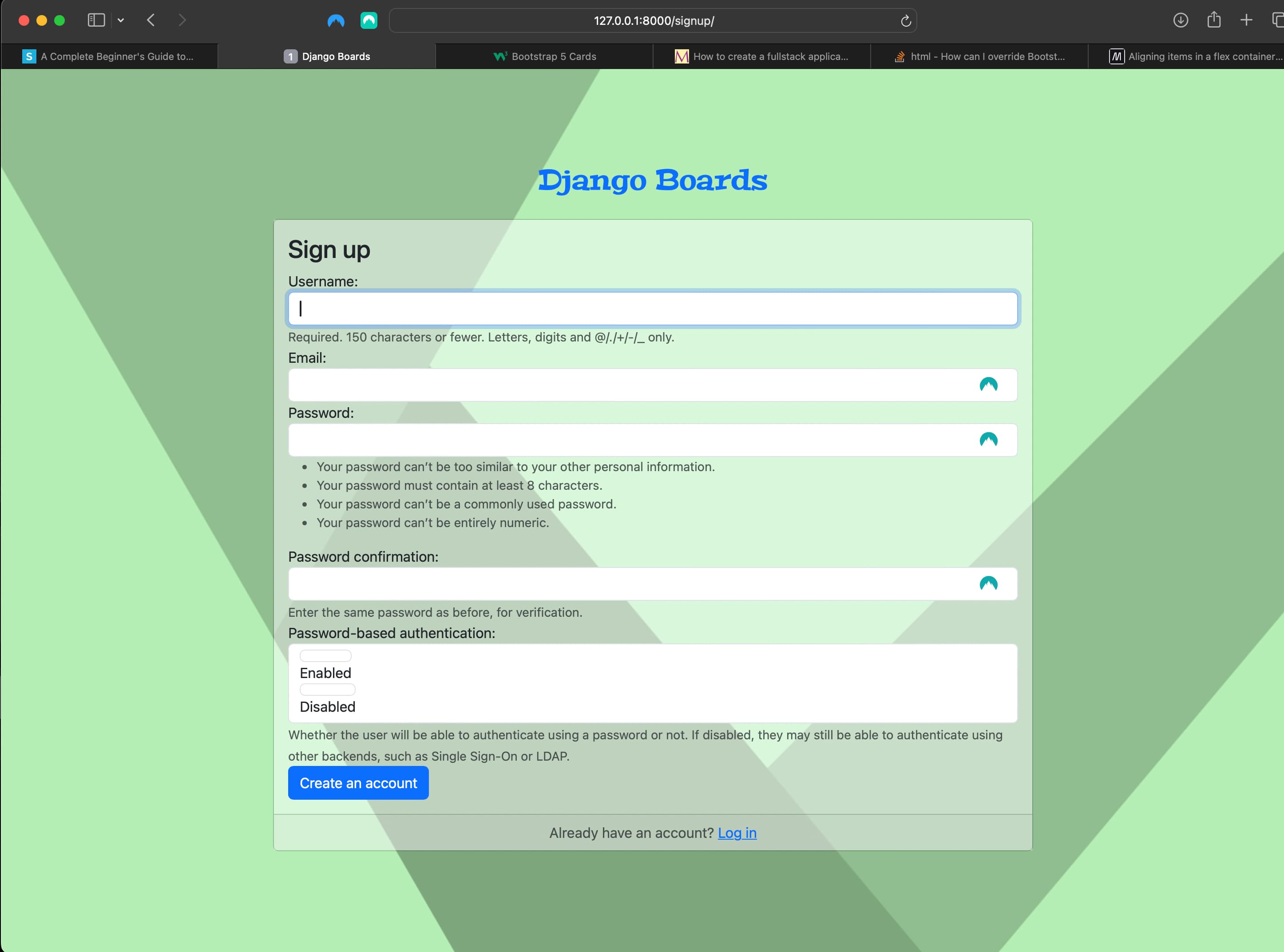Viewport: 1284px width, 952px height.
Task: Click the Sign up heading
Action: click(329, 250)
